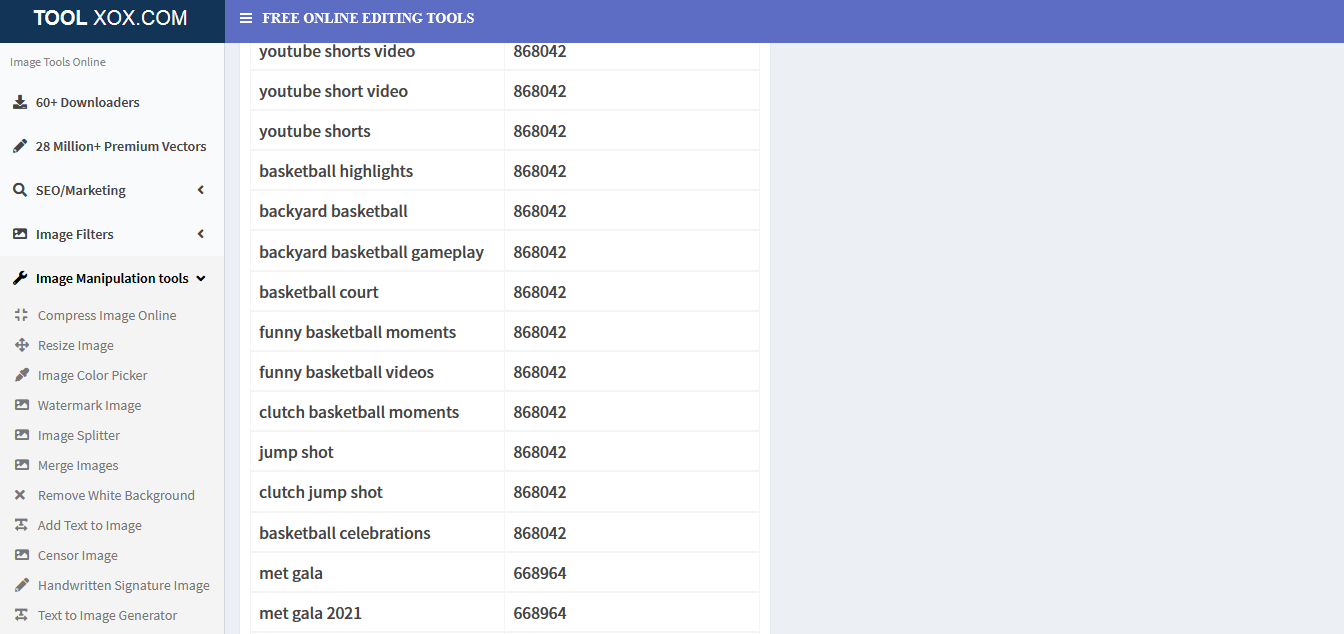
Task: Click the X icon beside Remove White Background
Action: pyautogui.click(x=21, y=495)
